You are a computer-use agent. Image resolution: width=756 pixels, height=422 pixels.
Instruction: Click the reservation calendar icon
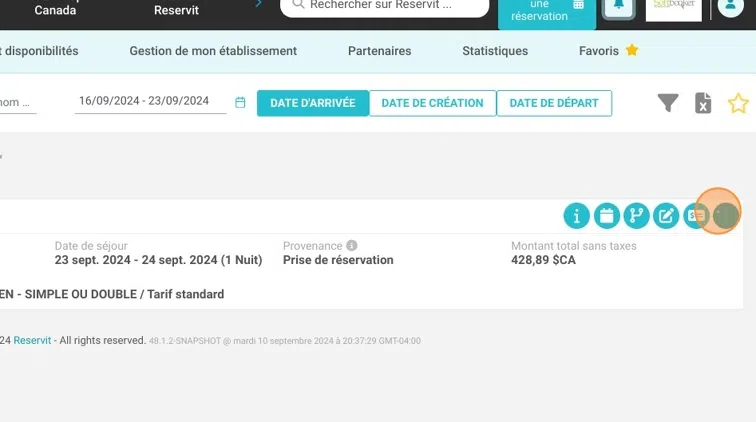click(607, 216)
